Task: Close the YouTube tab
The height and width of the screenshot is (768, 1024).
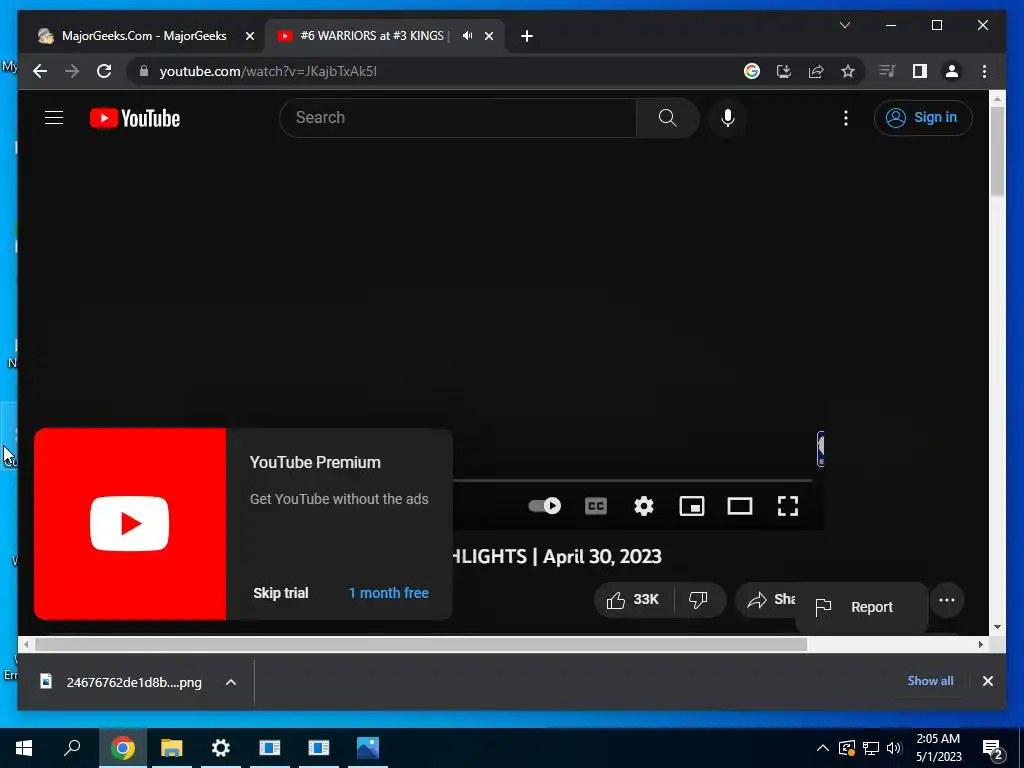Action: pos(488,36)
